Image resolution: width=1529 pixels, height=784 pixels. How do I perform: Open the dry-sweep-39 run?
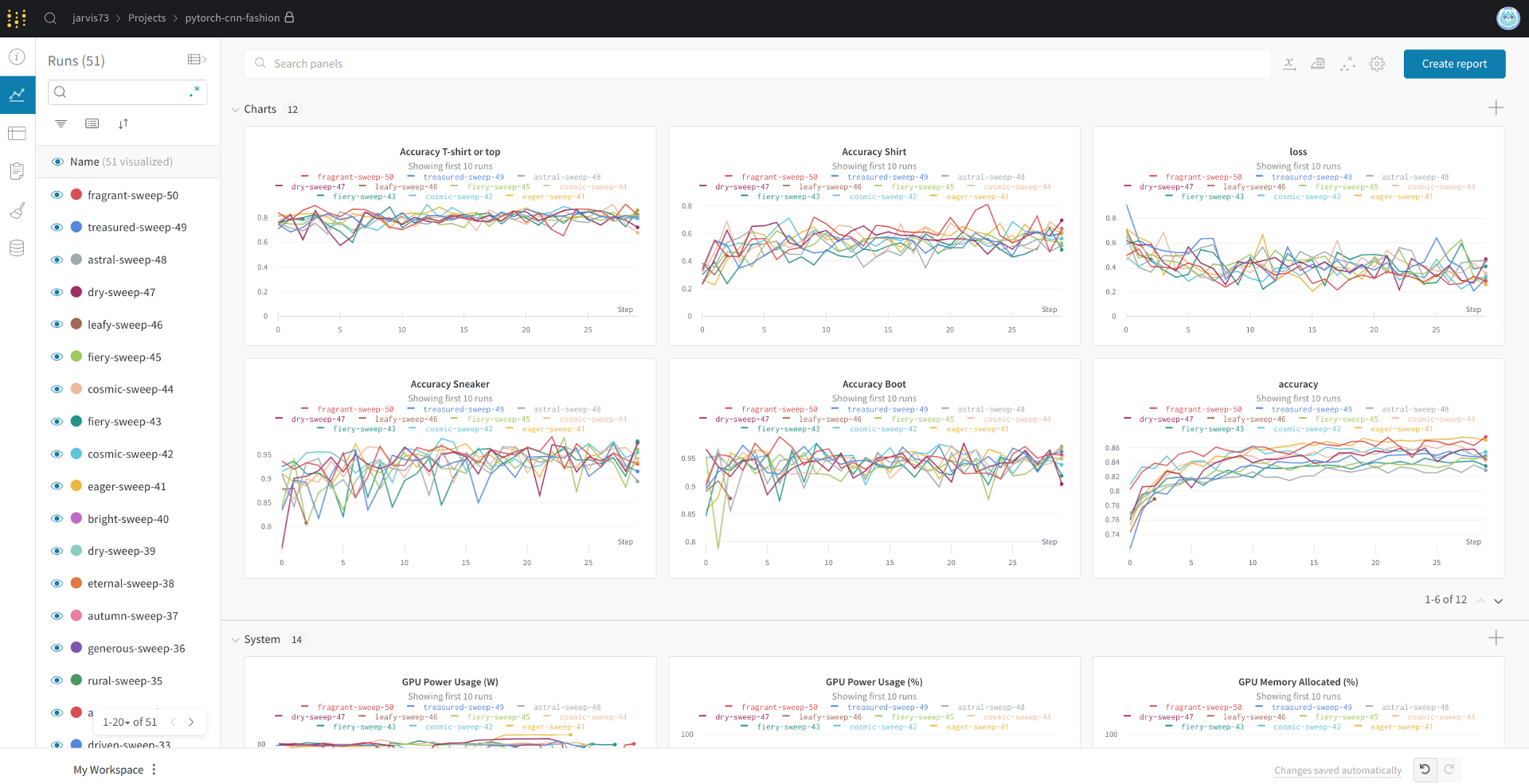[x=122, y=551]
